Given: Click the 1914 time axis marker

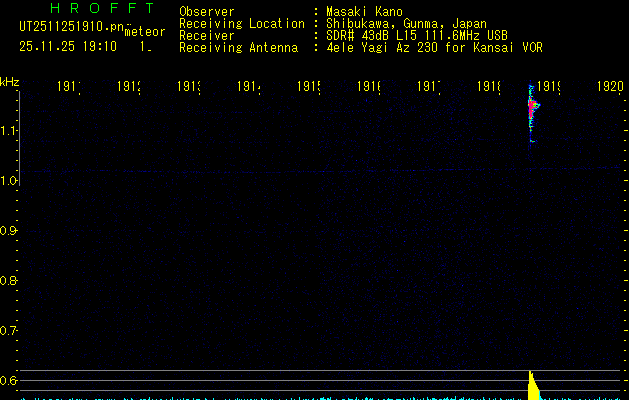Looking at the screenshot, I should click(x=248, y=87).
